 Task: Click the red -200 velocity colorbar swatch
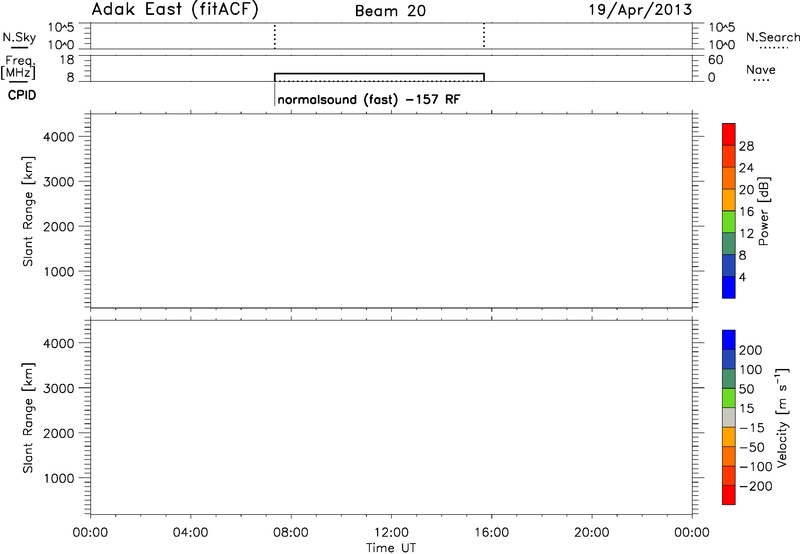pos(729,495)
